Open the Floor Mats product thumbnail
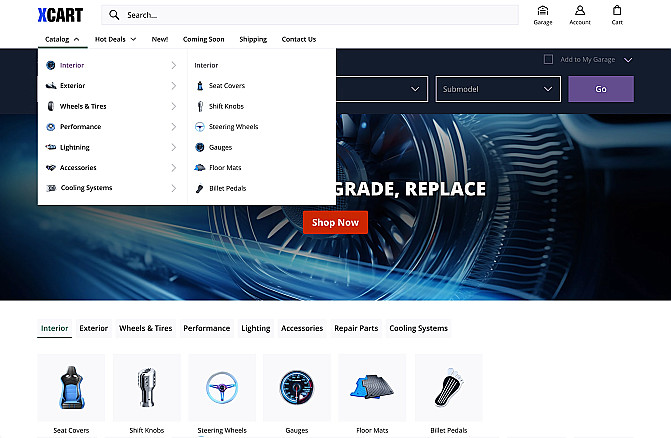The image size is (671, 438). pos(372,388)
